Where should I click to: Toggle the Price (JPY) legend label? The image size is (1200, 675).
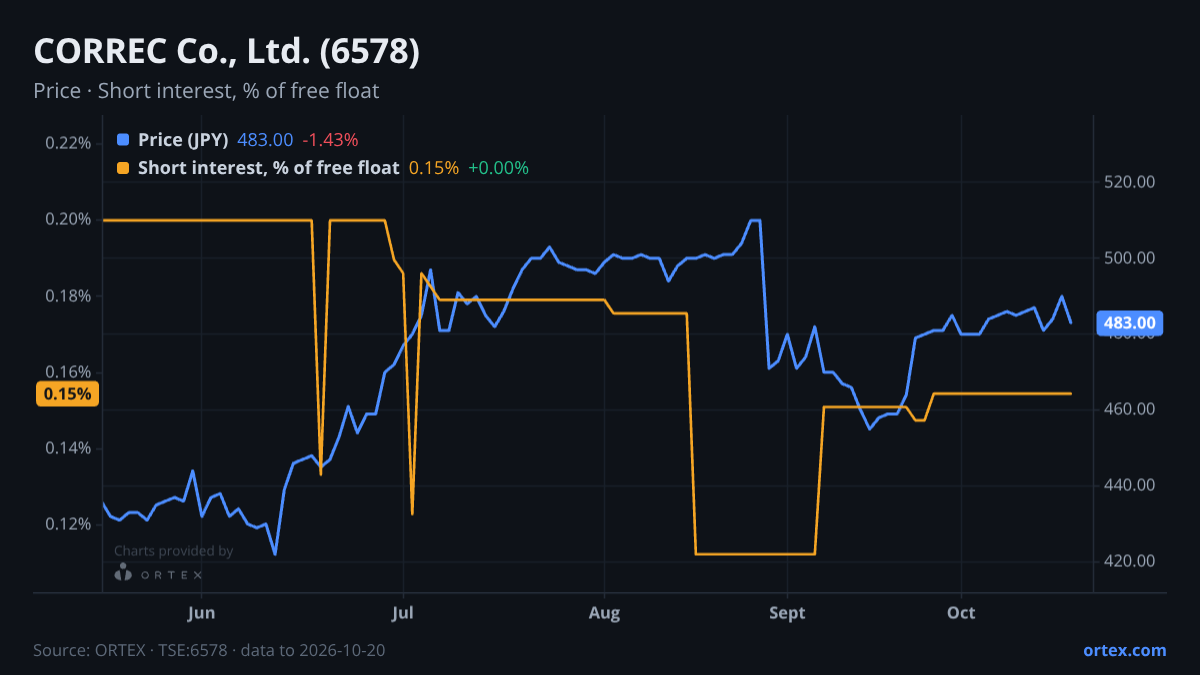[183, 140]
